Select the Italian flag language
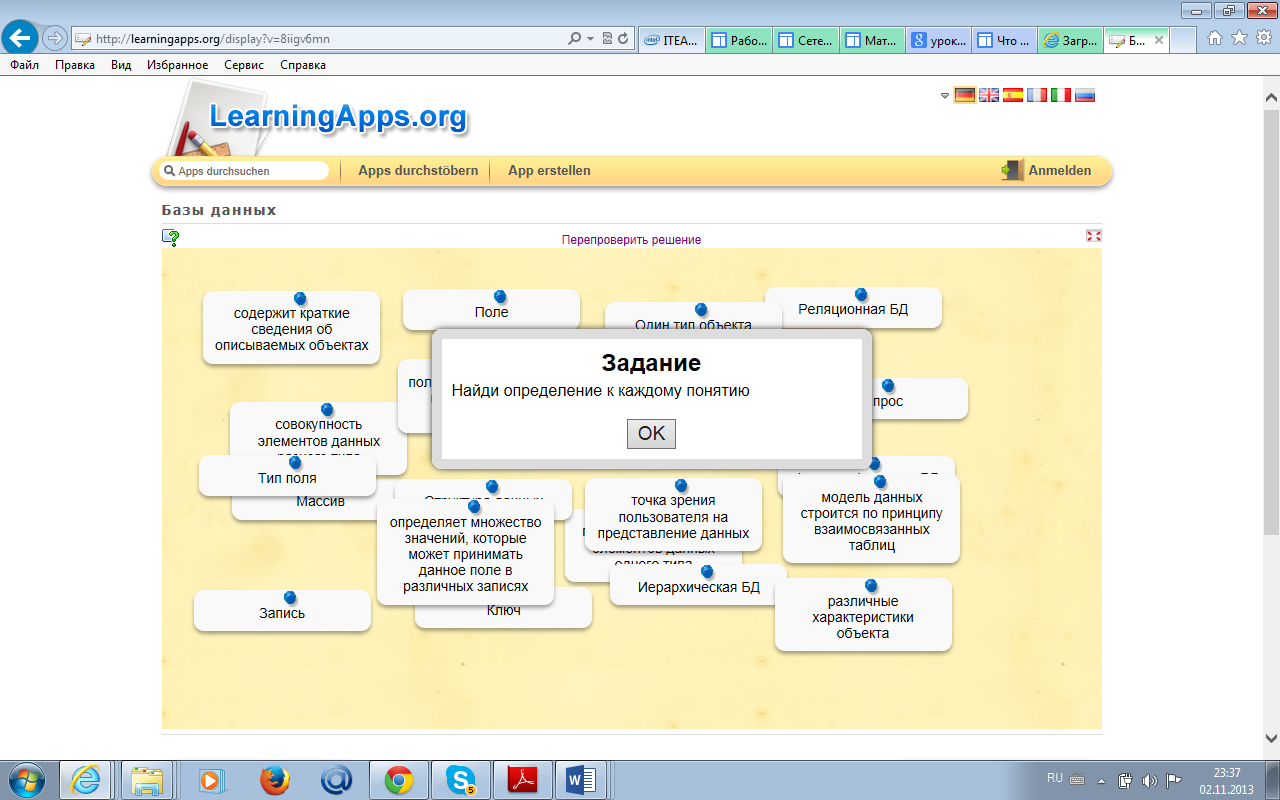 point(1061,95)
